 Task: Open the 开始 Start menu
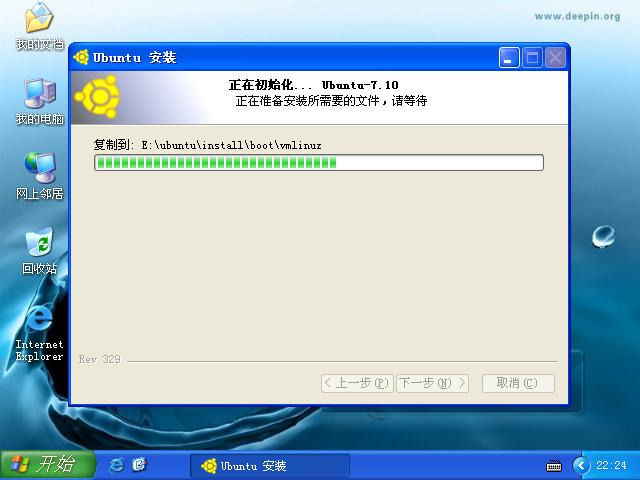click(x=47, y=465)
